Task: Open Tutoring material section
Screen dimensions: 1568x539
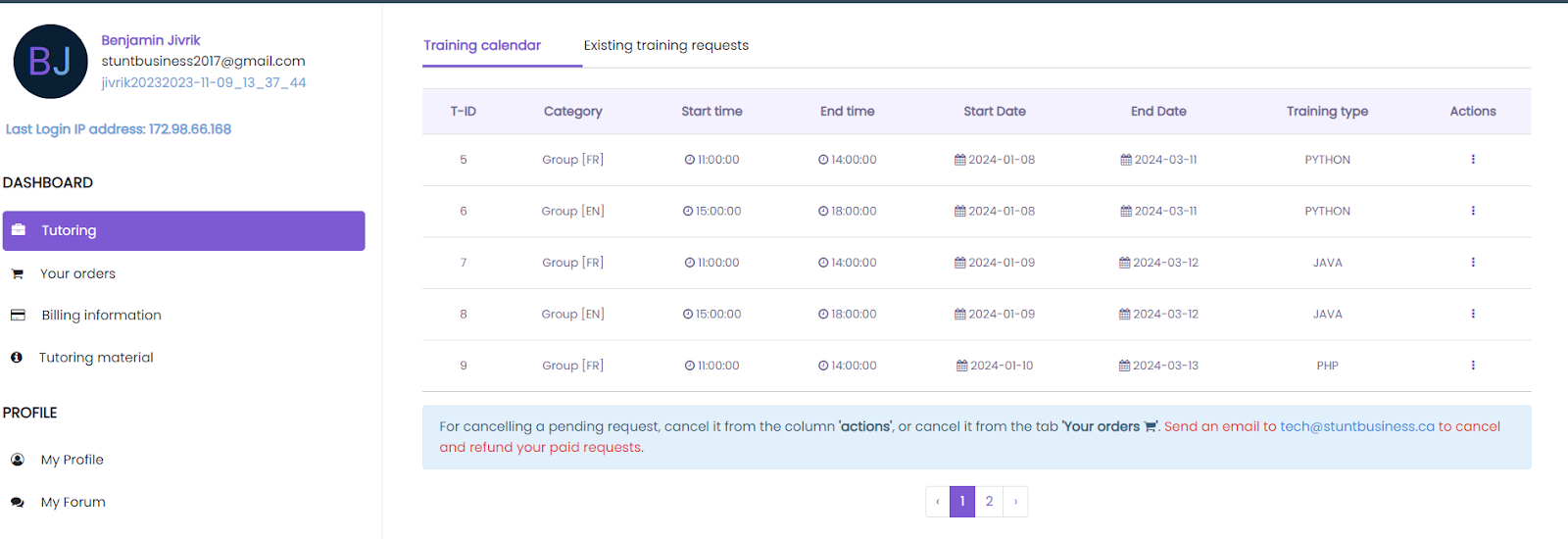Action: [96, 358]
